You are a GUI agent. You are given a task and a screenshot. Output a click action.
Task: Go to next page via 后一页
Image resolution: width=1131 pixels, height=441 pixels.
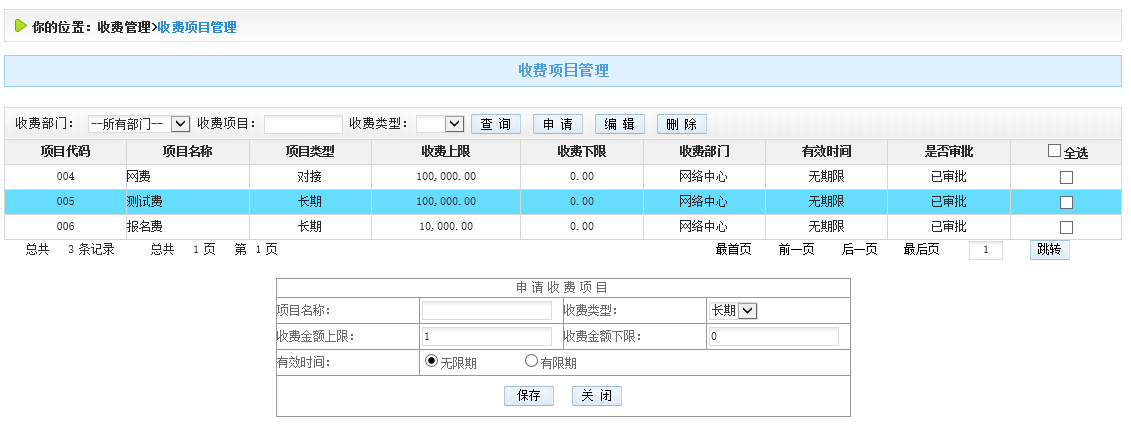tap(859, 250)
